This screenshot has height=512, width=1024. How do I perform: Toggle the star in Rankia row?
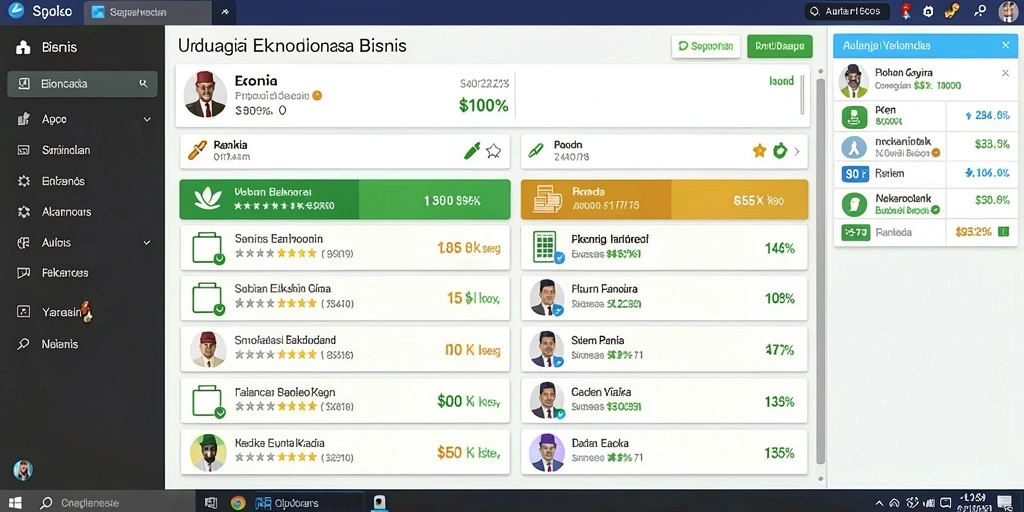point(494,152)
